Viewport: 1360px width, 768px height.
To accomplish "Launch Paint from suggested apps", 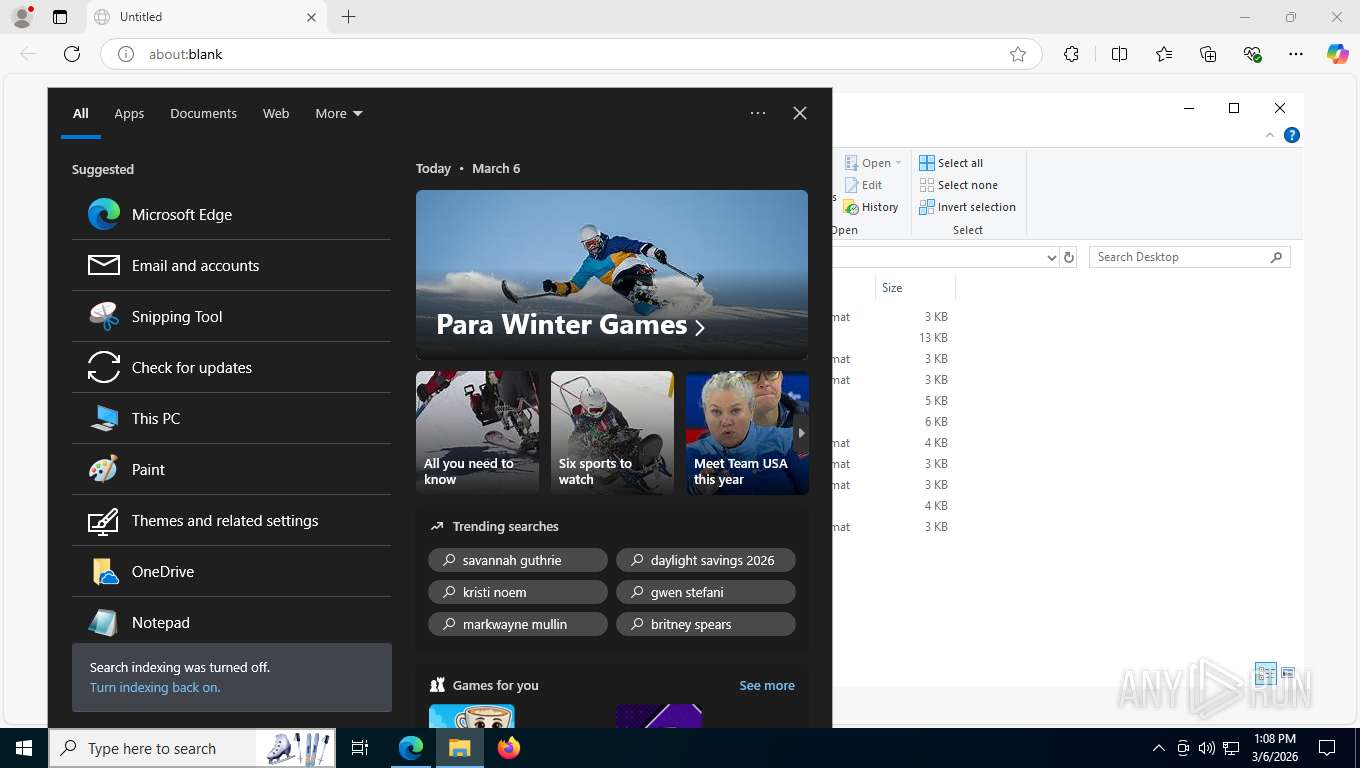I will tap(231, 469).
